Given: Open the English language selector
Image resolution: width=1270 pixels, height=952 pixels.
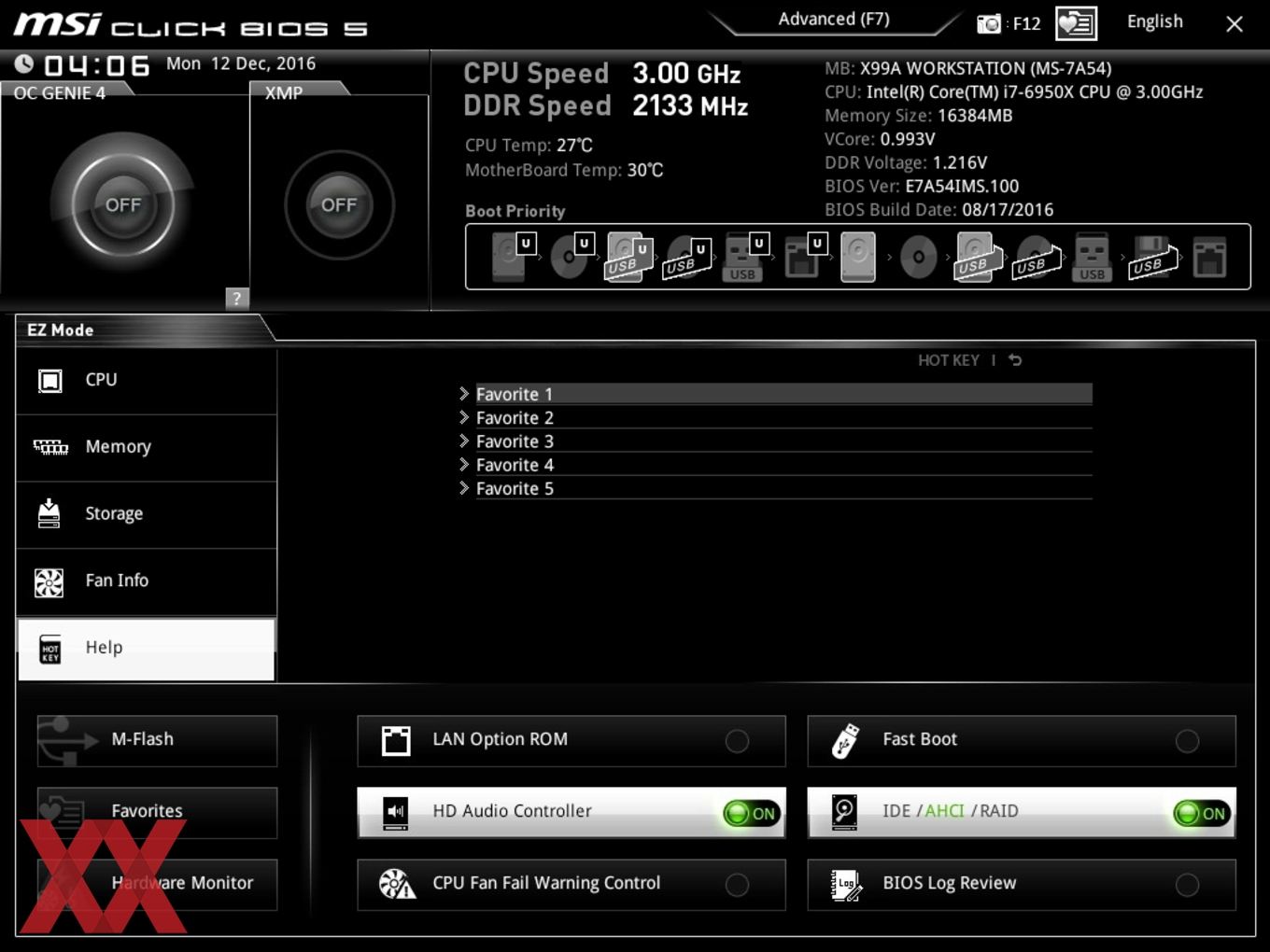Looking at the screenshot, I should [1154, 21].
